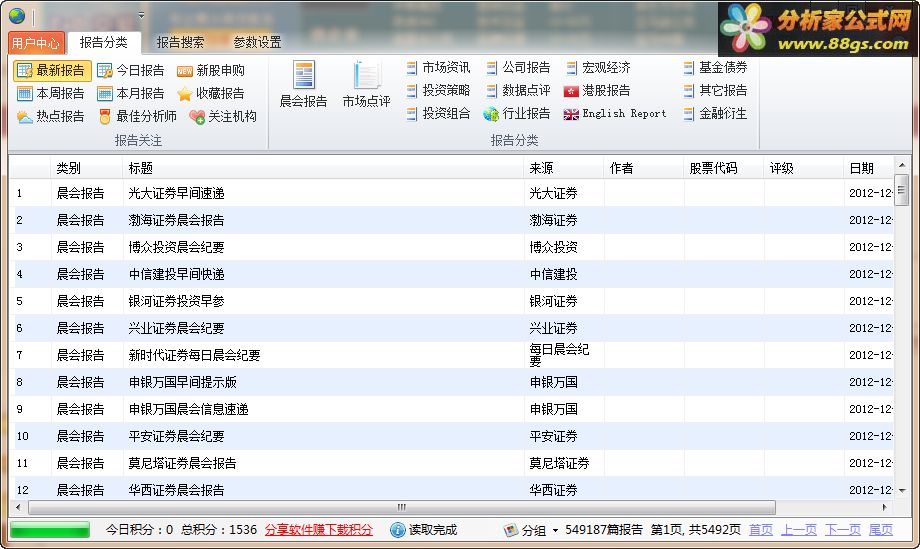The height and width of the screenshot is (549, 920).
Task: Click the globe icon in title bar
Action: (x=17, y=16)
